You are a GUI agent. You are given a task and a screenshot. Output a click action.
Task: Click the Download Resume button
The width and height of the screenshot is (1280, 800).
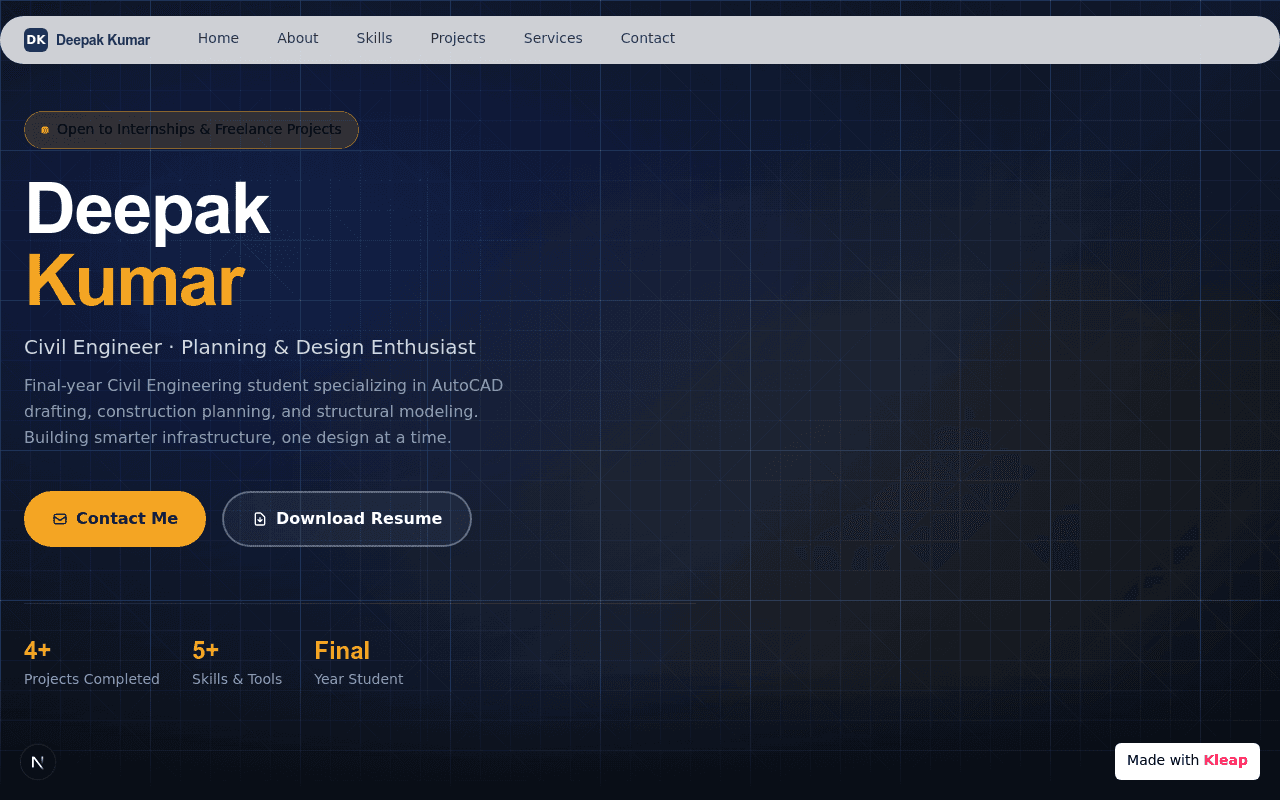pos(346,519)
